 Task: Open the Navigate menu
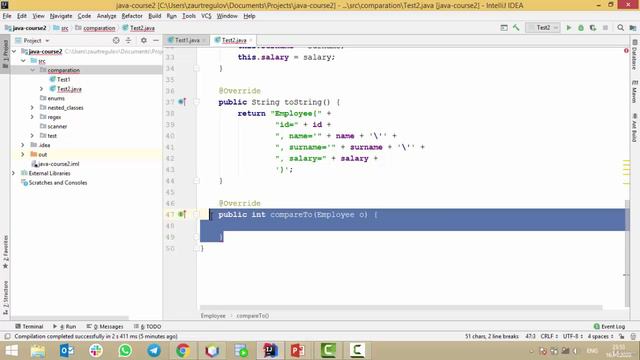(x=61, y=16)
